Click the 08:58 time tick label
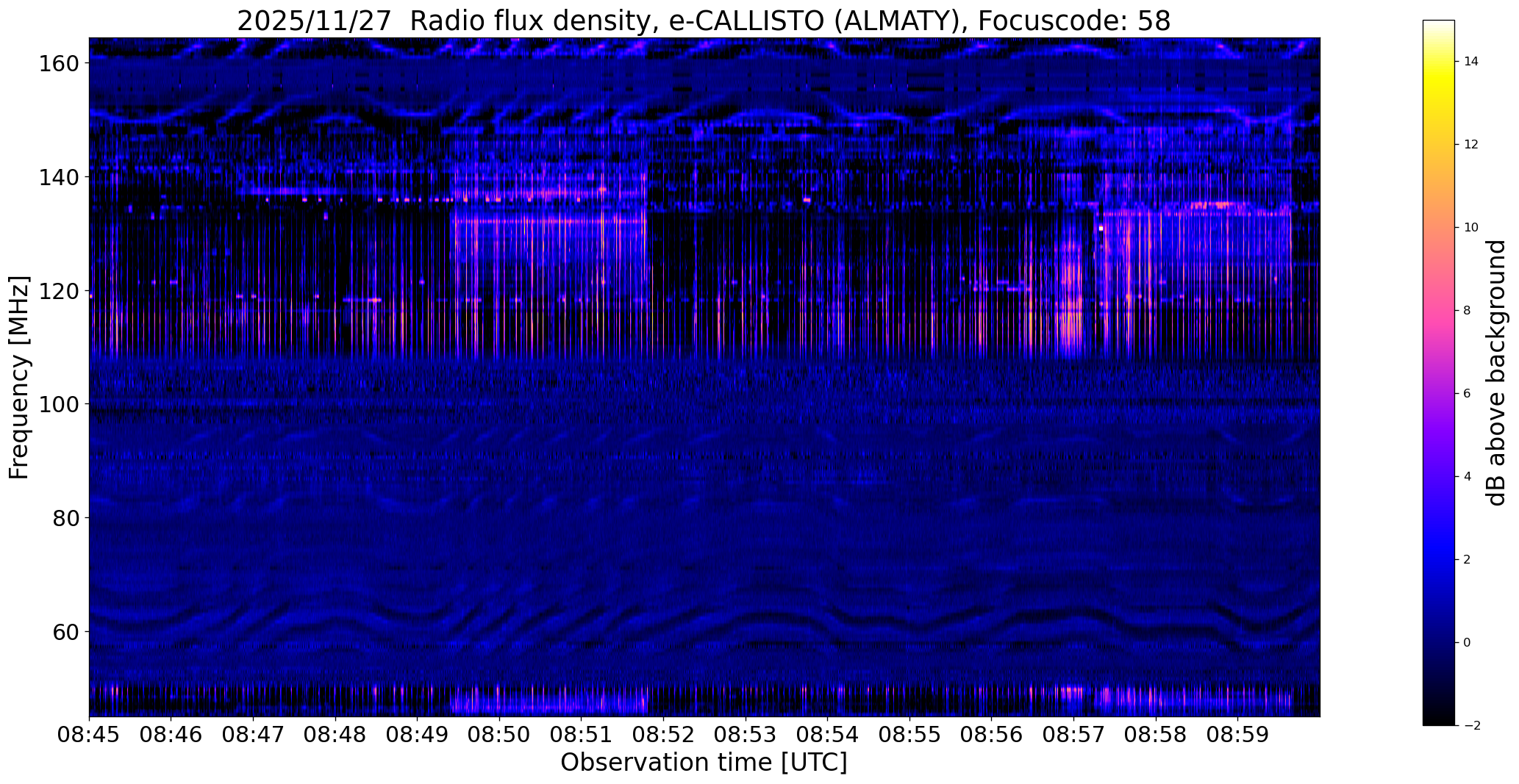Screen dimensions: 1519x784 1156,735
